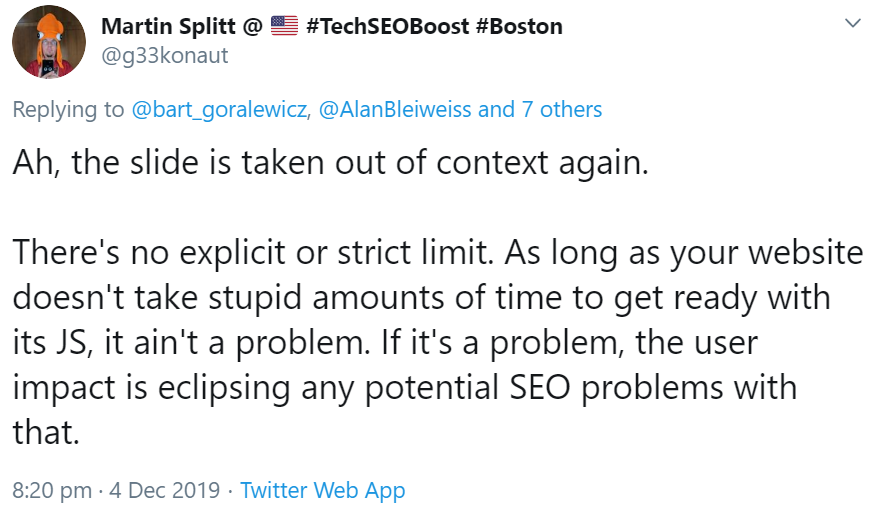Screen dimensions: 882x517
Task: Click "SEO problems" in the tweet body
Action: click(638, 385)
